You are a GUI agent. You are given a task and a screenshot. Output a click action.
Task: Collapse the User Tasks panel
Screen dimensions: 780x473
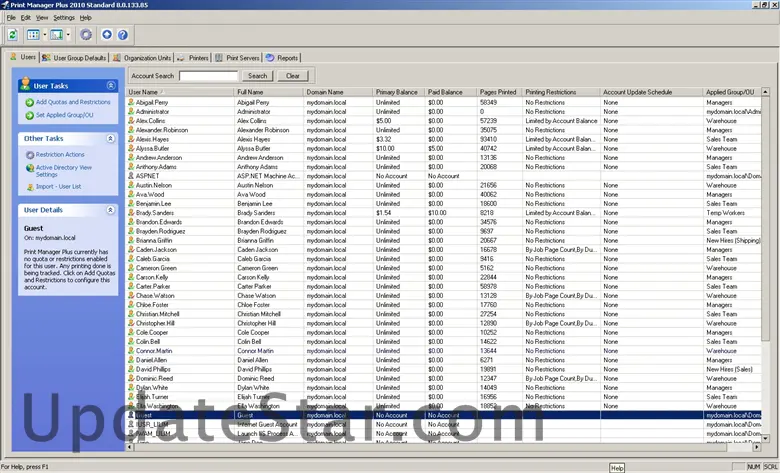click(x=109, y=86)
